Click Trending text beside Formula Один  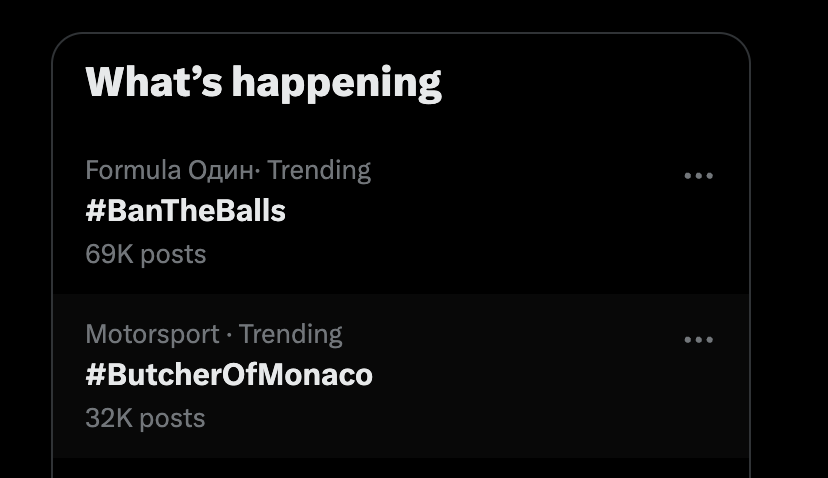click(319, 170)
